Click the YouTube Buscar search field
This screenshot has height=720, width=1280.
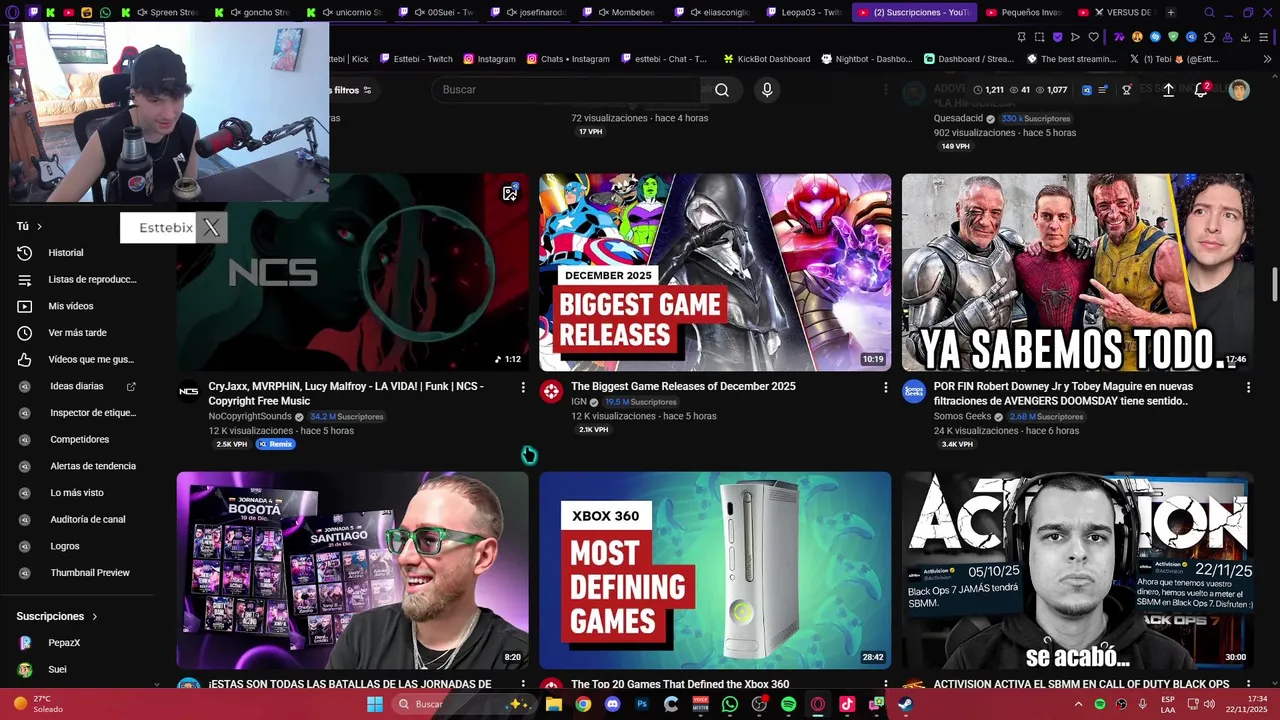(x=568, y=90)
